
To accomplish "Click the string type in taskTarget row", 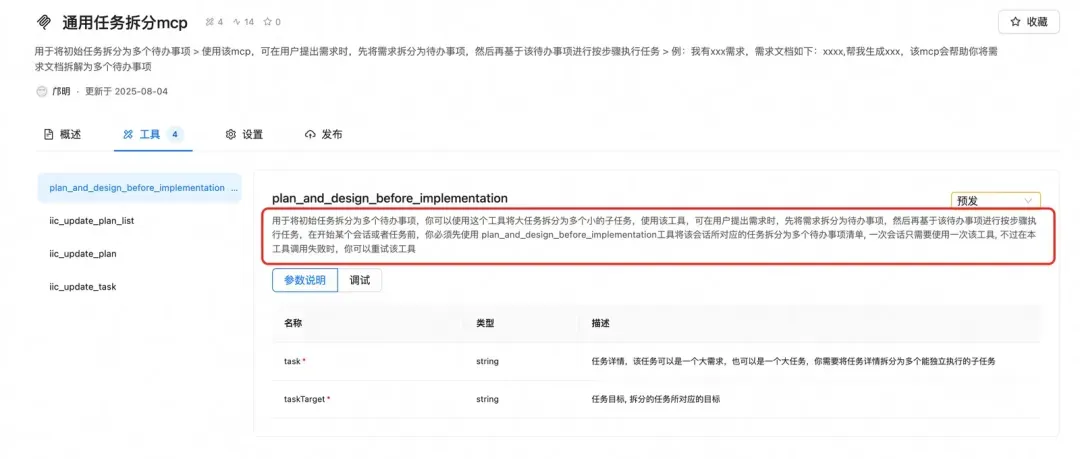I will (x=487, y=399).
